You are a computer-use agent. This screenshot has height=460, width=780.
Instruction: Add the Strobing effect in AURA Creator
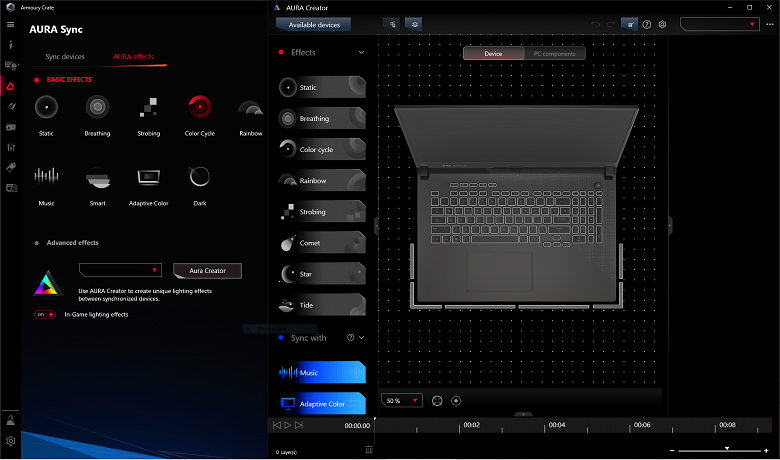point(322,212)
